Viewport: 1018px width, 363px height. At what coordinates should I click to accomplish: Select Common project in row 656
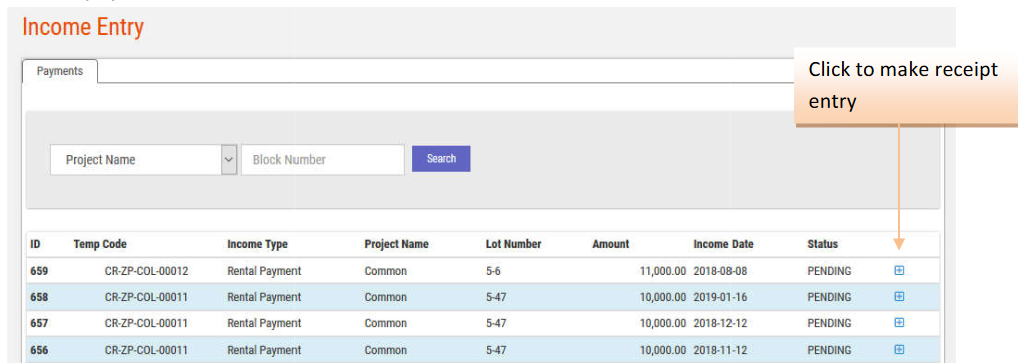[x=386, y=350]
